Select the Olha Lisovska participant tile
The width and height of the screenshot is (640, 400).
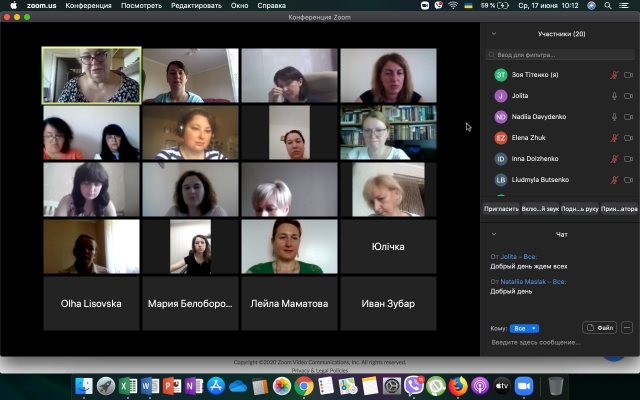pos(91,304)
